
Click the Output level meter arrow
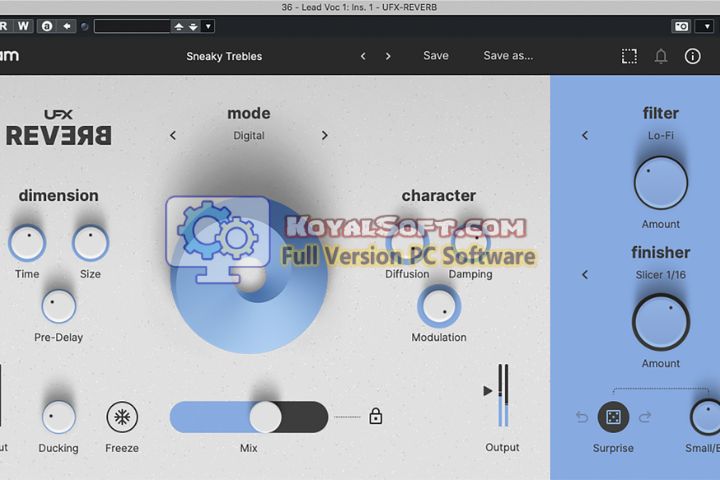coord(488,391)
